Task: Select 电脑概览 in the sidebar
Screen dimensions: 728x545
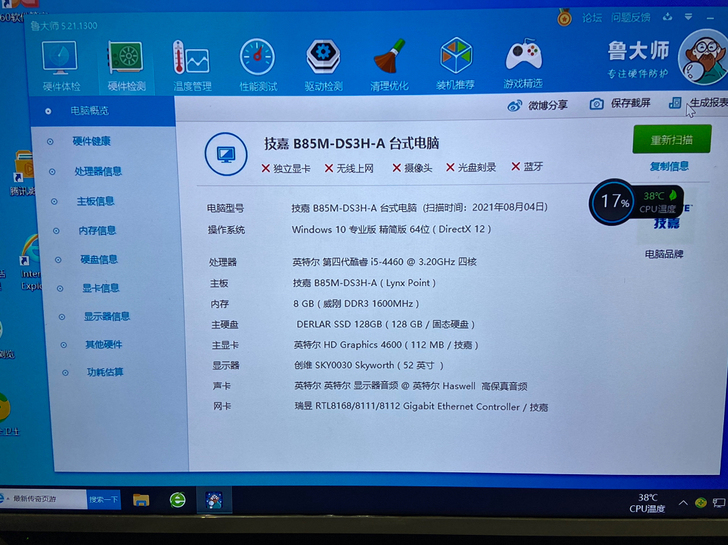Action: (x=102, y=111)
